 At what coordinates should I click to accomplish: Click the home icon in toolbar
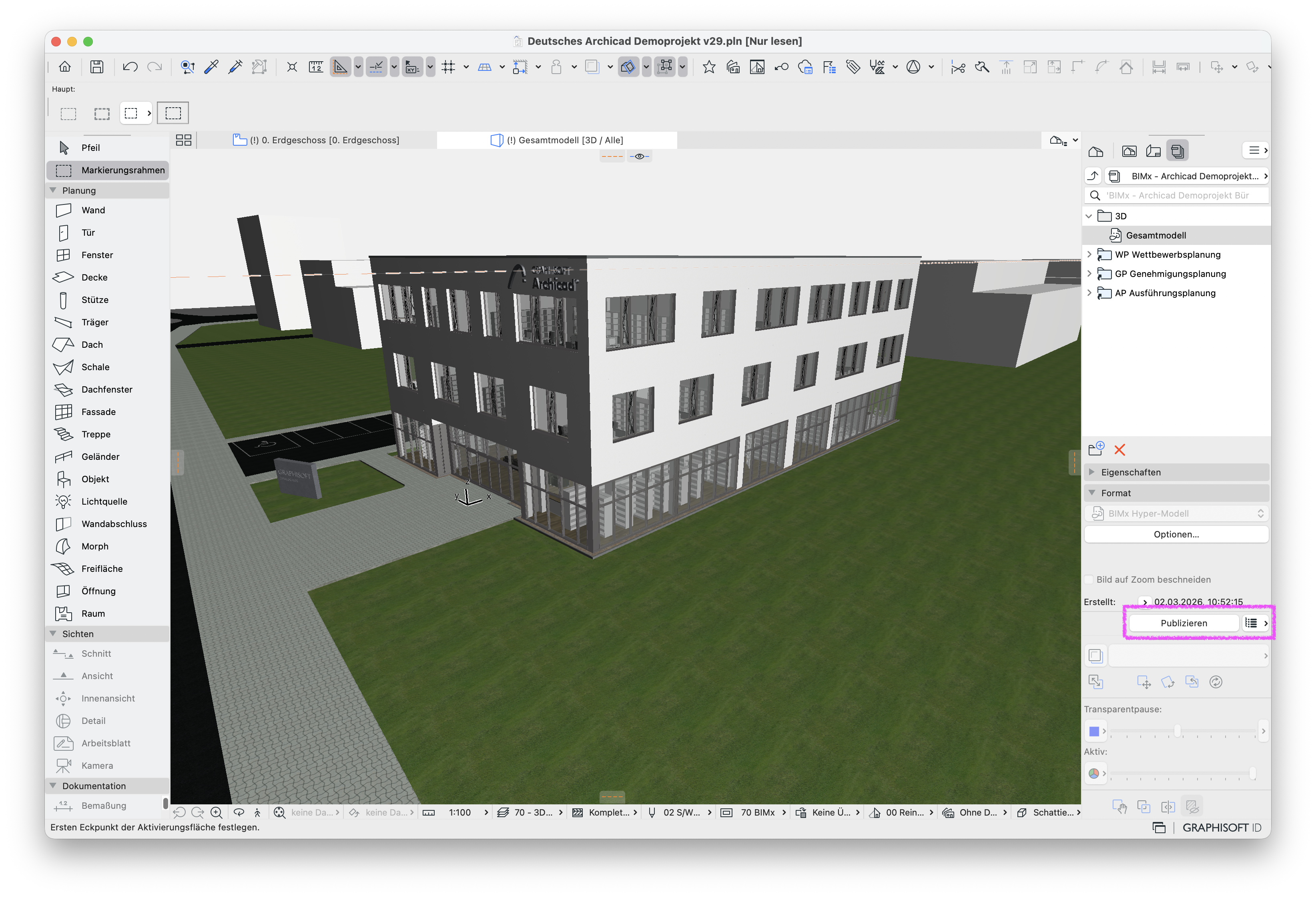[65, 67]
